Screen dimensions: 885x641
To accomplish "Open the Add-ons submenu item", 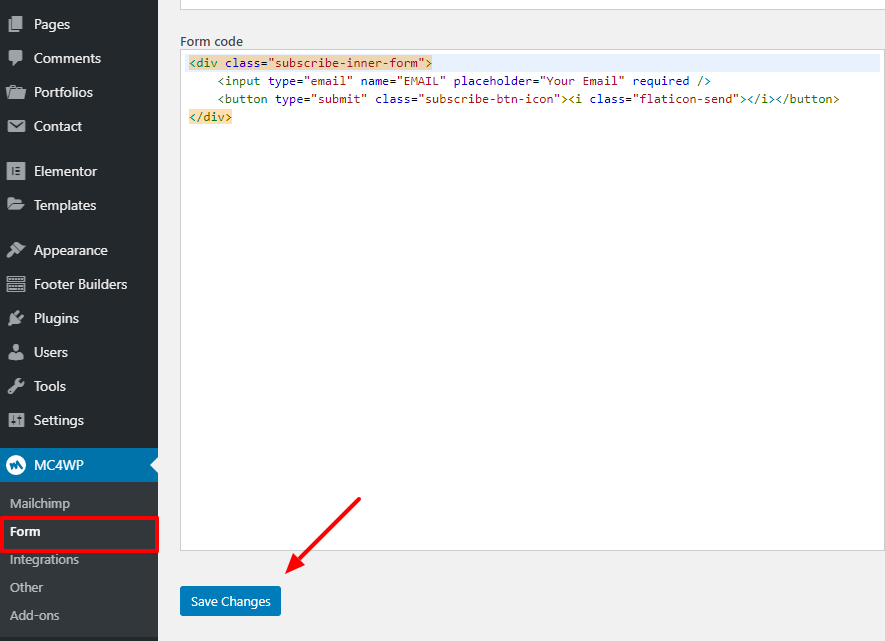I will (34, 615).
